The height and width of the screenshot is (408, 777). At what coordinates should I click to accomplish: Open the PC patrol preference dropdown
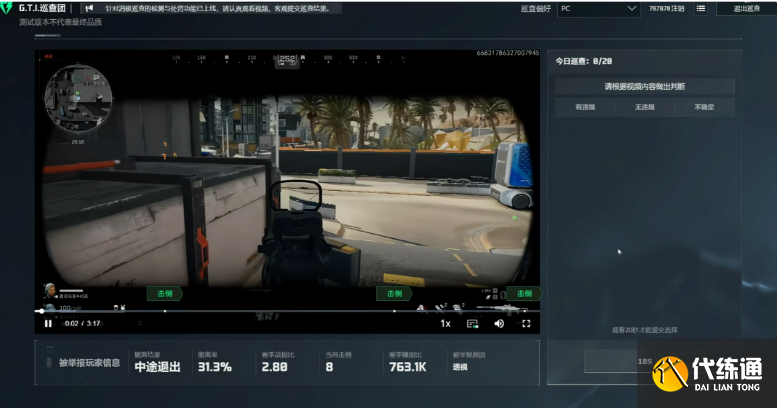pos(598,8)
